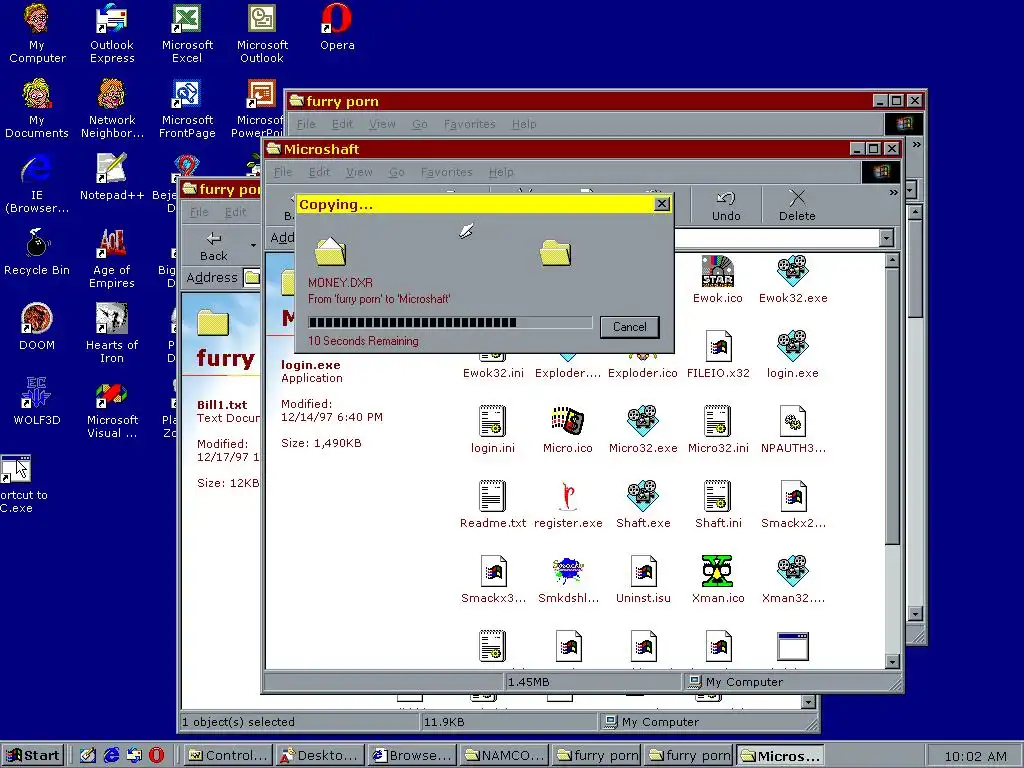The height and width of the screenshot is (768, 1024).
Task: Open Network Neighborhood desktop icon
Action: pyautogui.click(x=112, y=108)
